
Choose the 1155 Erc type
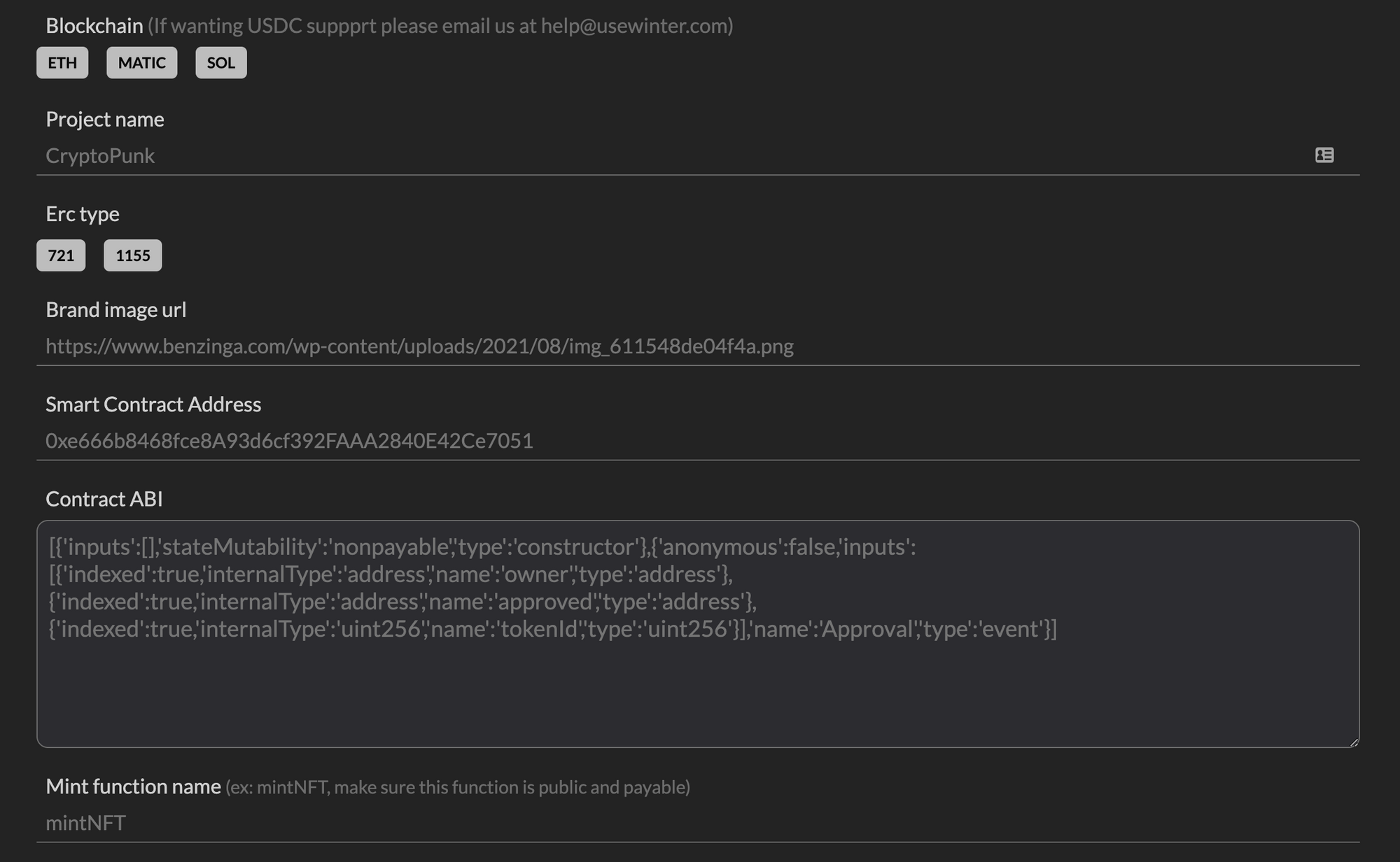133,255
